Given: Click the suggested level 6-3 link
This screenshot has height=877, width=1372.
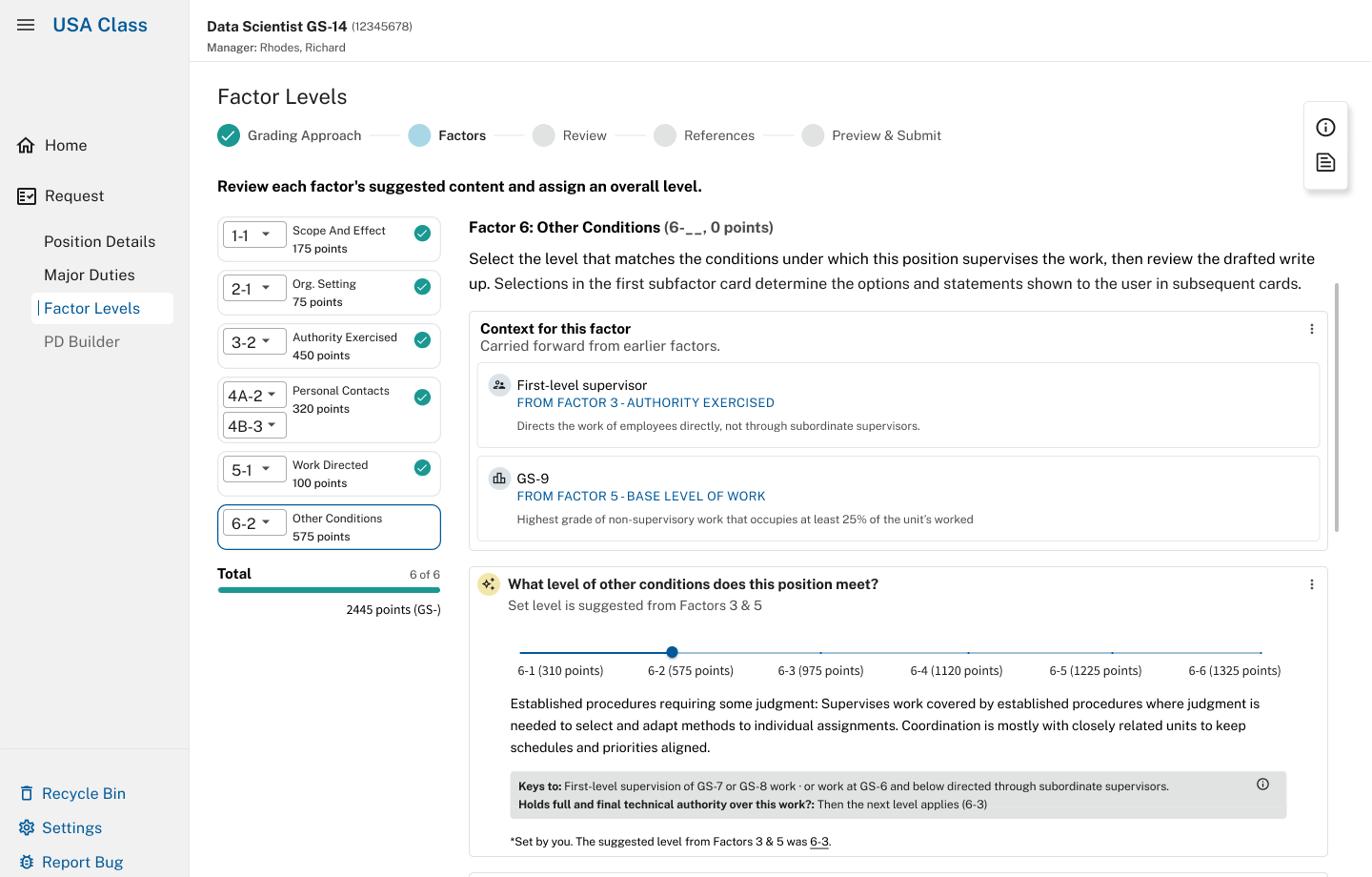Looking at the screenshot, I should (819, 842).
